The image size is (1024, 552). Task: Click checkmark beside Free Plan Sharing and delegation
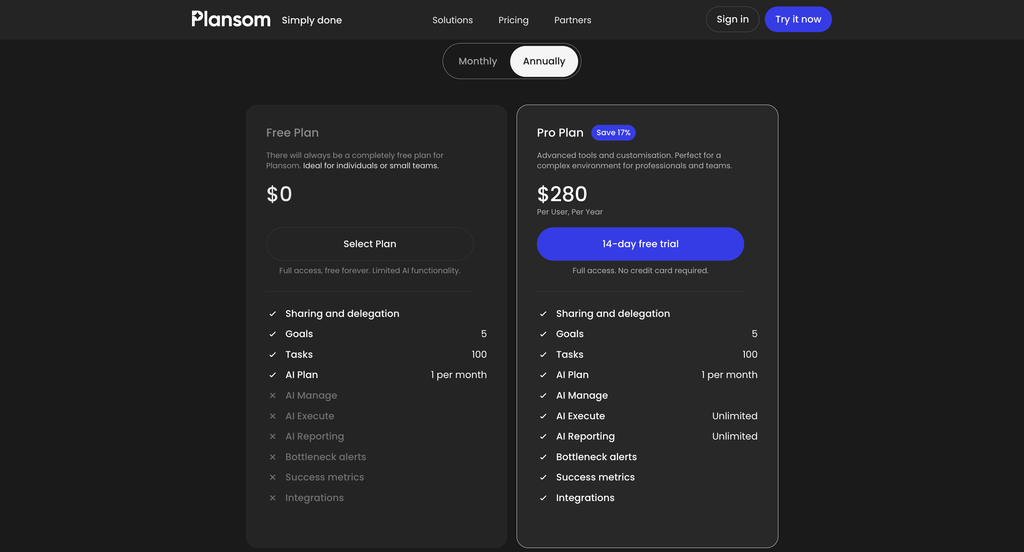272,314
